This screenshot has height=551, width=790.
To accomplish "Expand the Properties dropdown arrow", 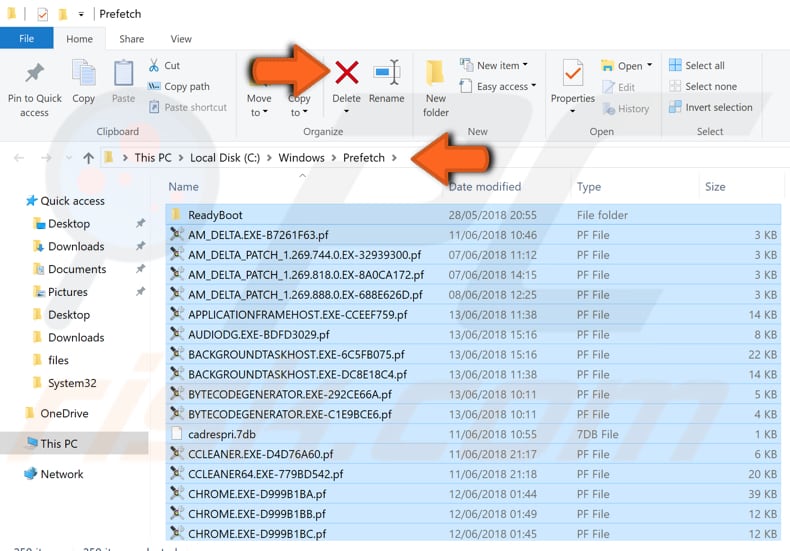I will pos(572,111).
